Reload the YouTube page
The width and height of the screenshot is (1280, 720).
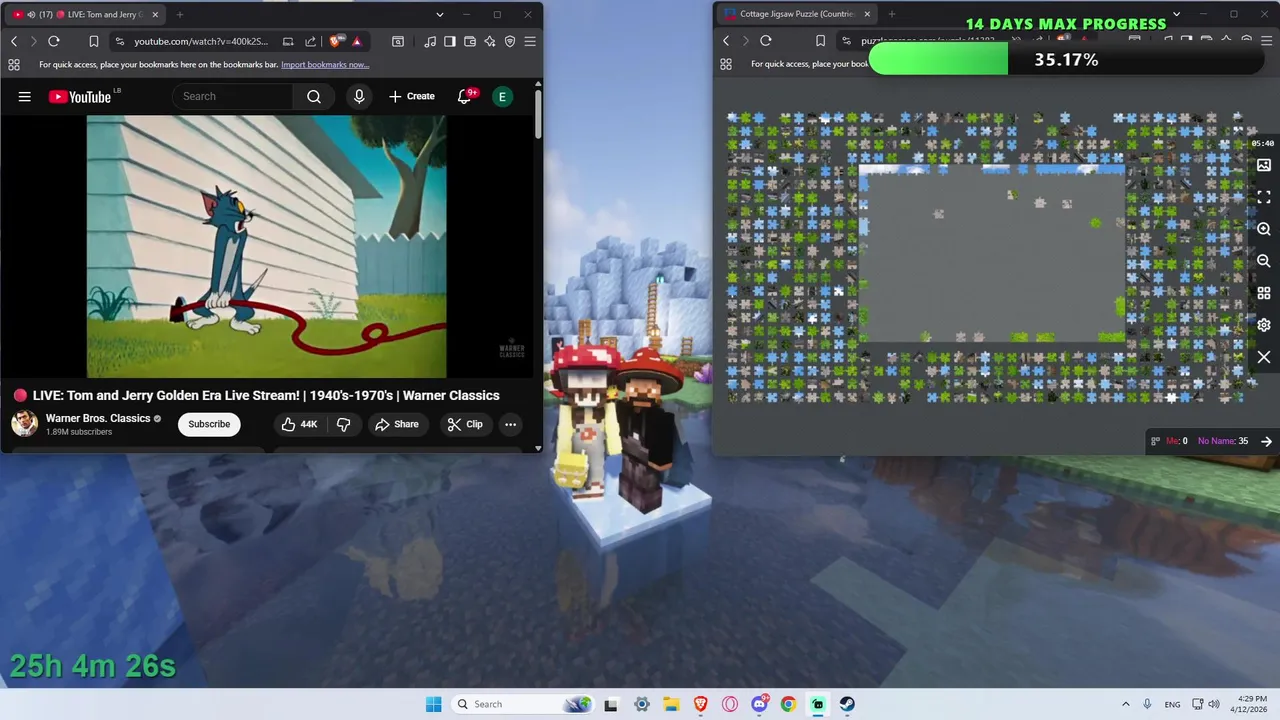click(54, 41)
